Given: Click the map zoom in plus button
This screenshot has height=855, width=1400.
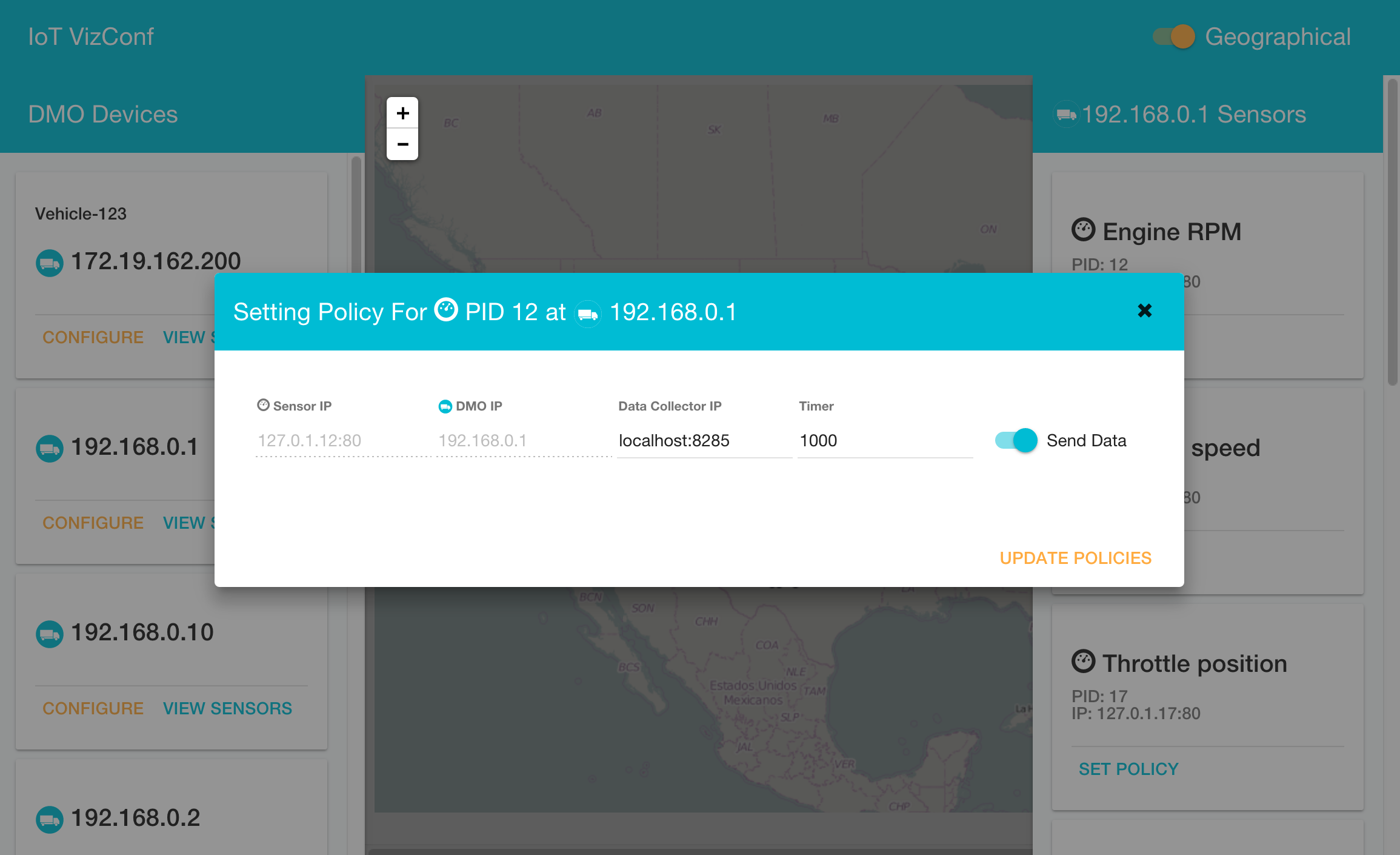Looking at the screenshot, I should click(x=402, y=113).
